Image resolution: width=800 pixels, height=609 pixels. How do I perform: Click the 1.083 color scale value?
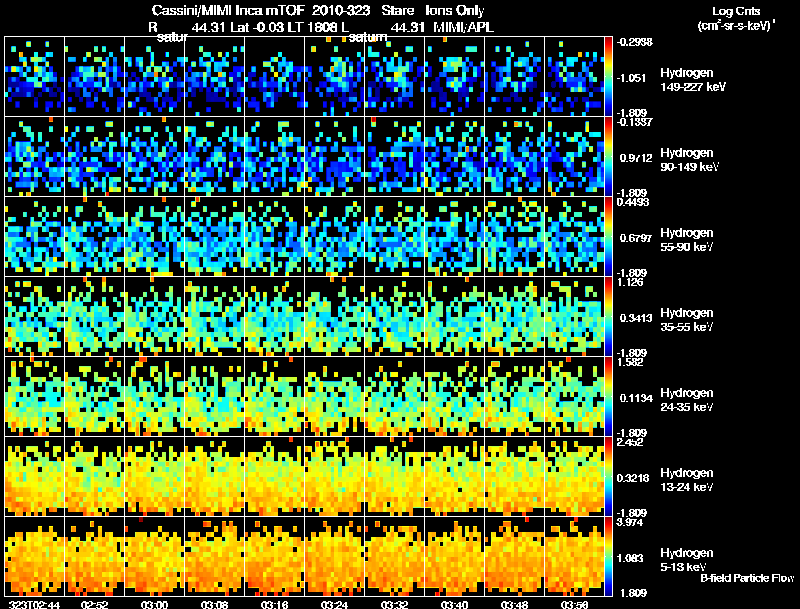pyautogui.click(x=630, y=558)
